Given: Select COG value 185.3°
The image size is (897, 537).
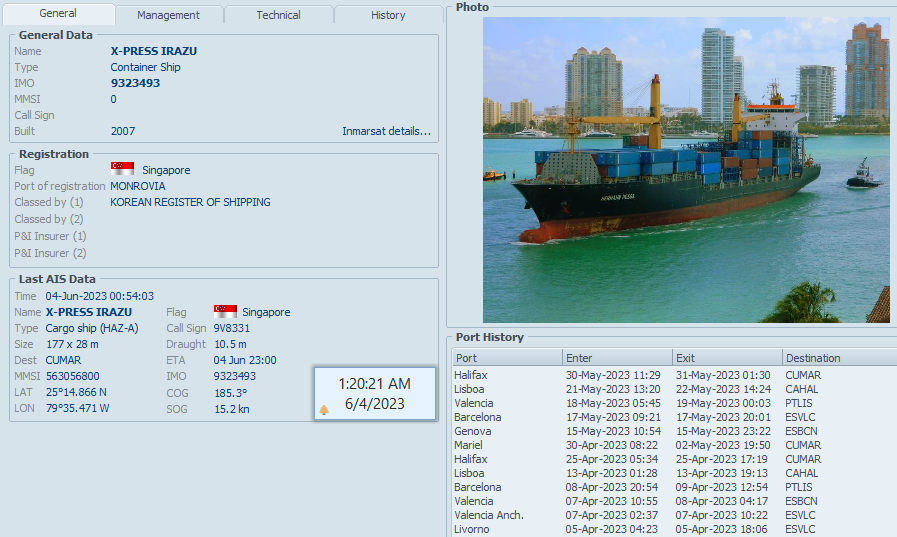Looking at the screenshot, I should [x=231, y=393].
